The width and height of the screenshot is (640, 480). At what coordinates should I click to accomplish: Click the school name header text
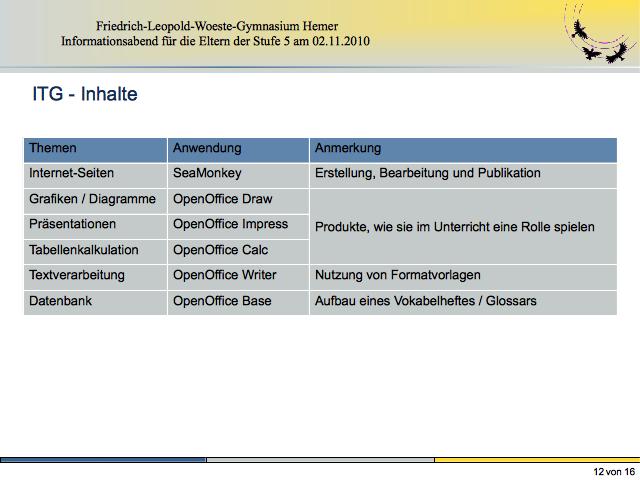click(x=231, y=25)
